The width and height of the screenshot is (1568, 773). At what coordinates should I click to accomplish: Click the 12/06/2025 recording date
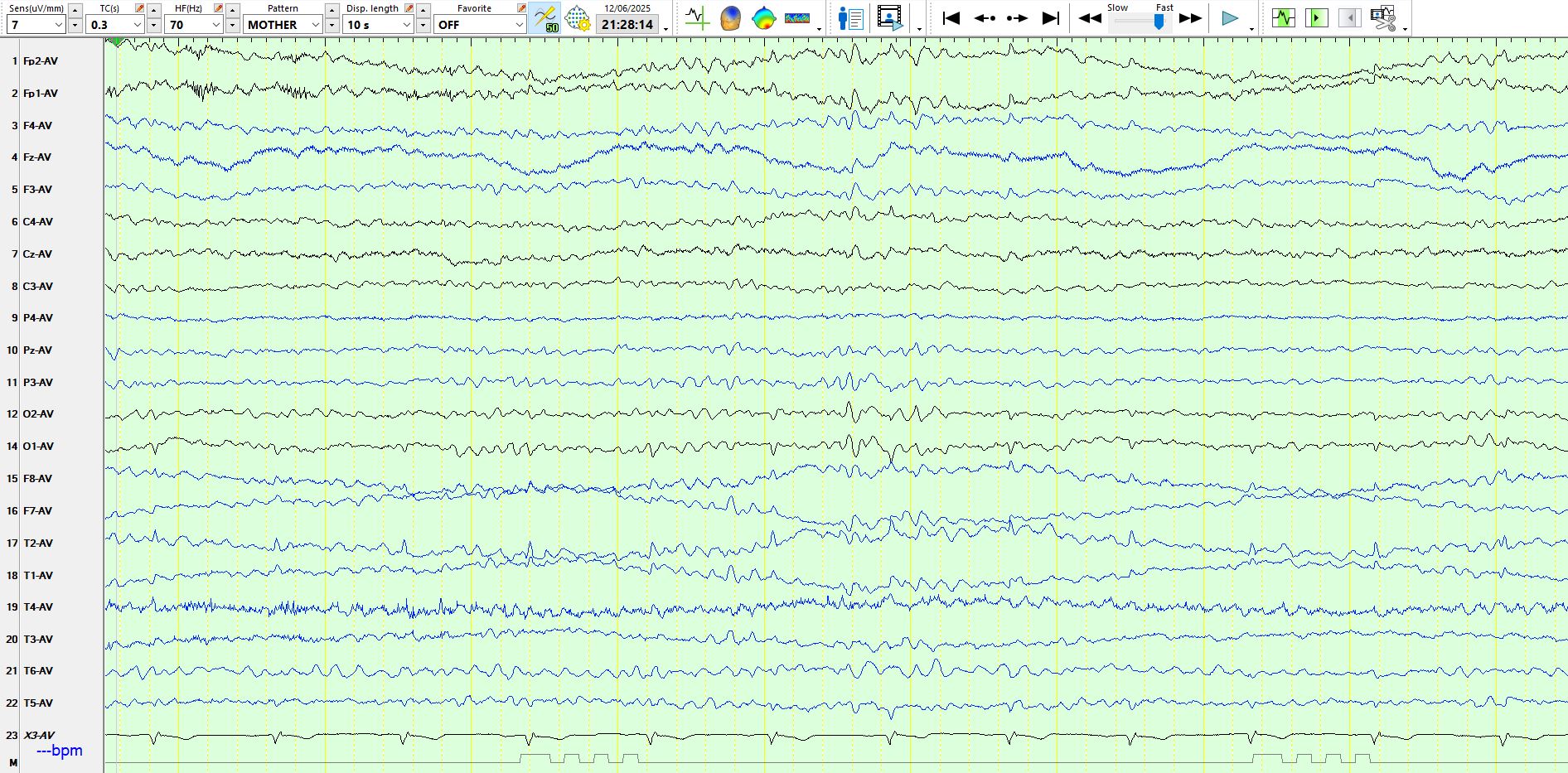(627, 8)
